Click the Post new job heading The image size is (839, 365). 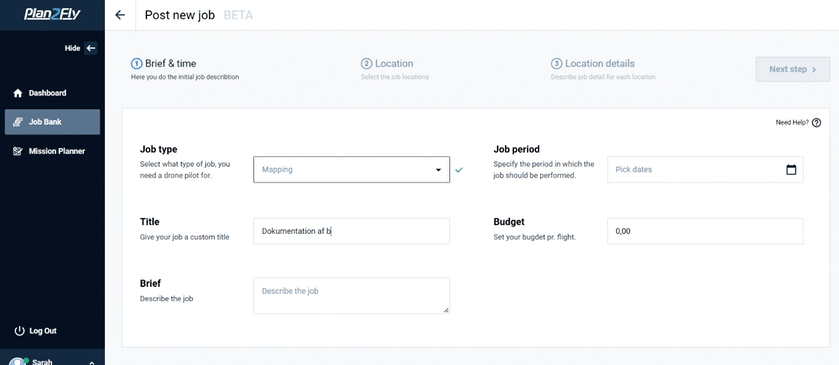click(x=180, y=15)
